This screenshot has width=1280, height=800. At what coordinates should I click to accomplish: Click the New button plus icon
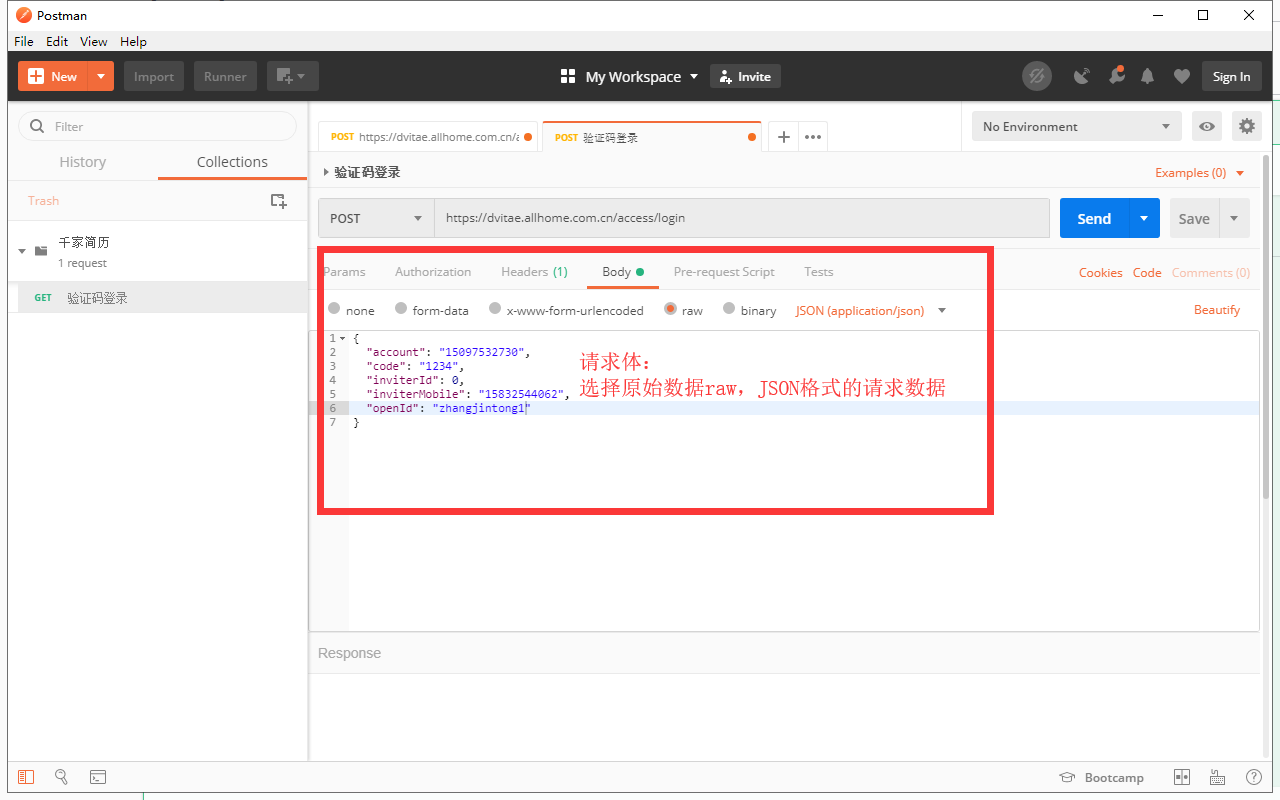pos(36,76)
